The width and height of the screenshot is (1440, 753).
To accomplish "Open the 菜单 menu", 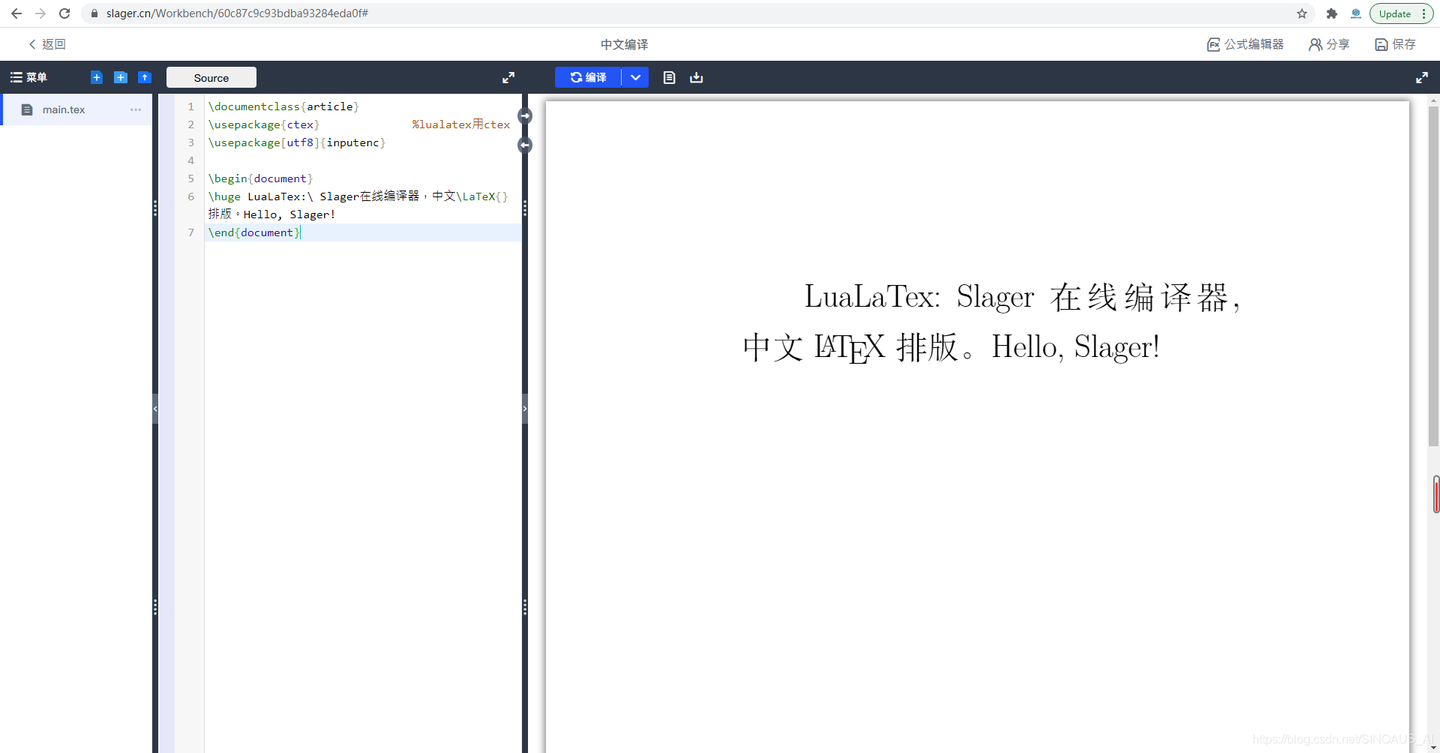I will point(30,77).
